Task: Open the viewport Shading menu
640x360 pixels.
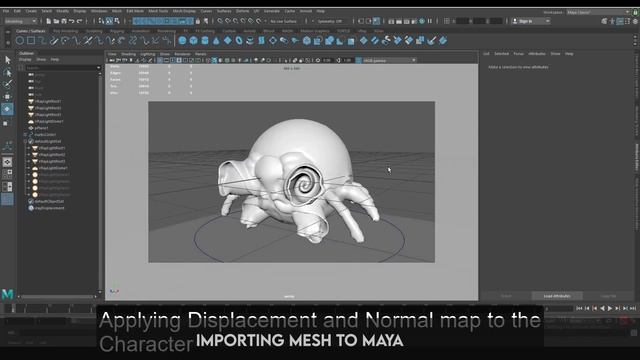Action: [x=128, y=54]
